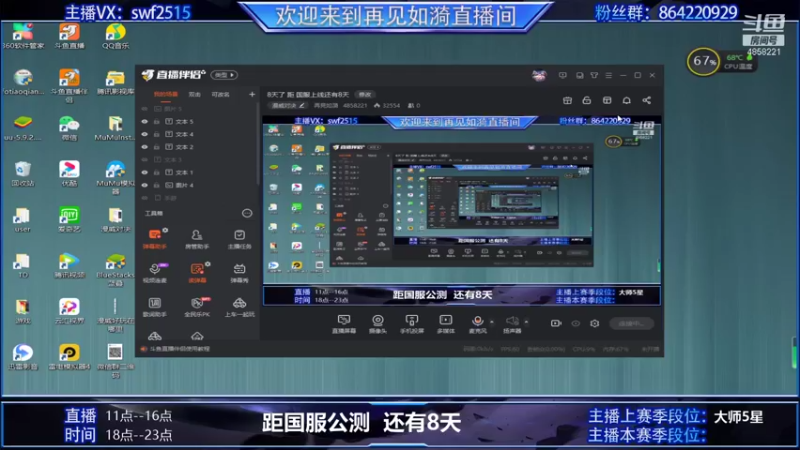Select the 文本 2 source row
Screen dimensions: 800x450
(x=198, y=147)
